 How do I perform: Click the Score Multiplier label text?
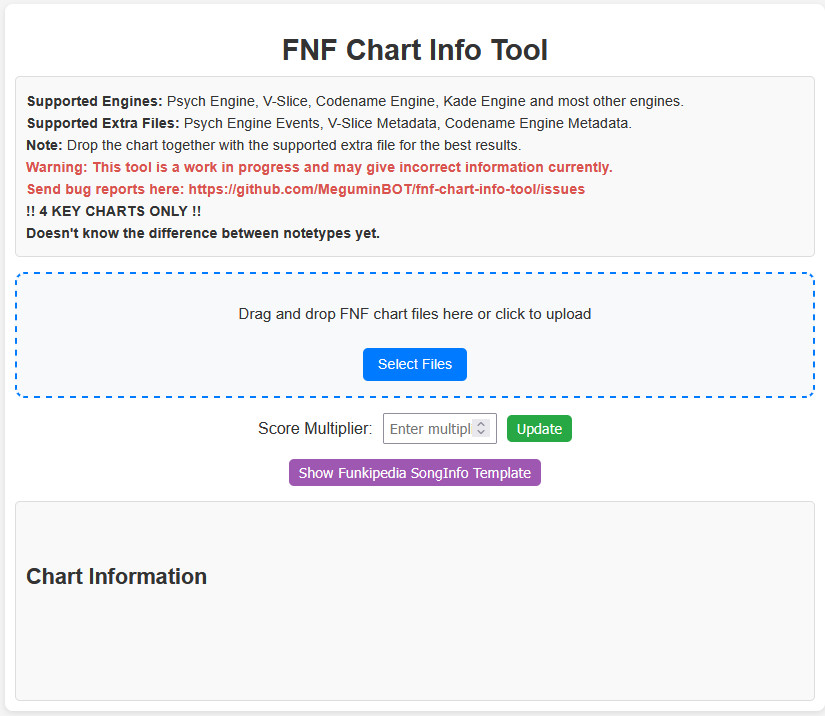click(x=312, y=428)
